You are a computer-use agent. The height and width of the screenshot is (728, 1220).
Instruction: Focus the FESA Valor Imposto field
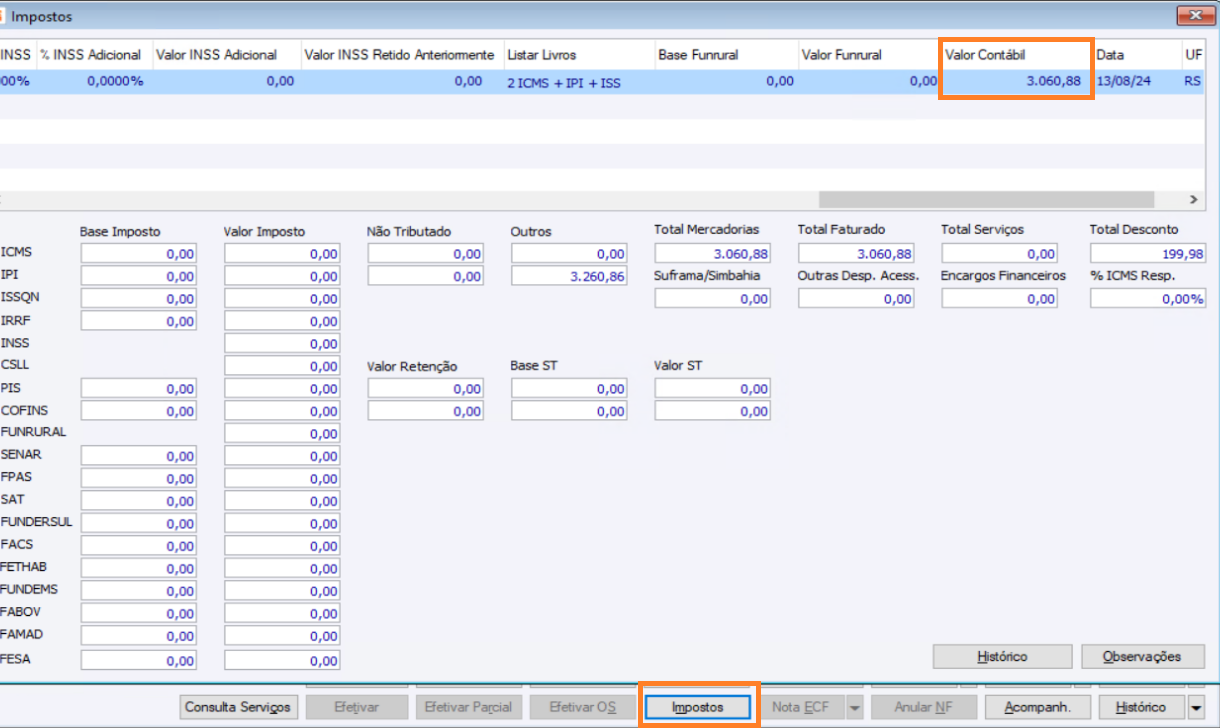pyautogui.click(x=282, y=661)
